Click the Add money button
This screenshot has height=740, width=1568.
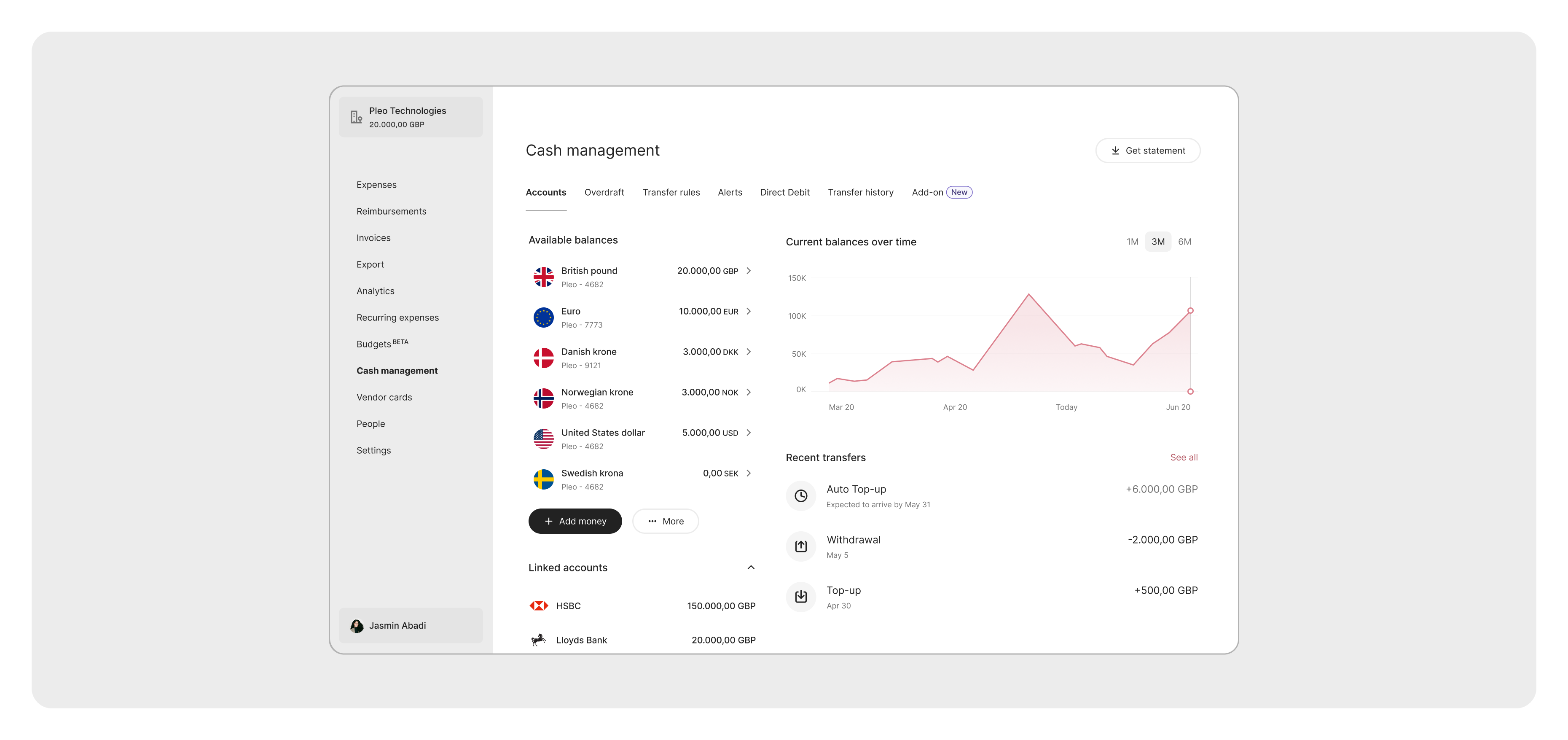575,521
